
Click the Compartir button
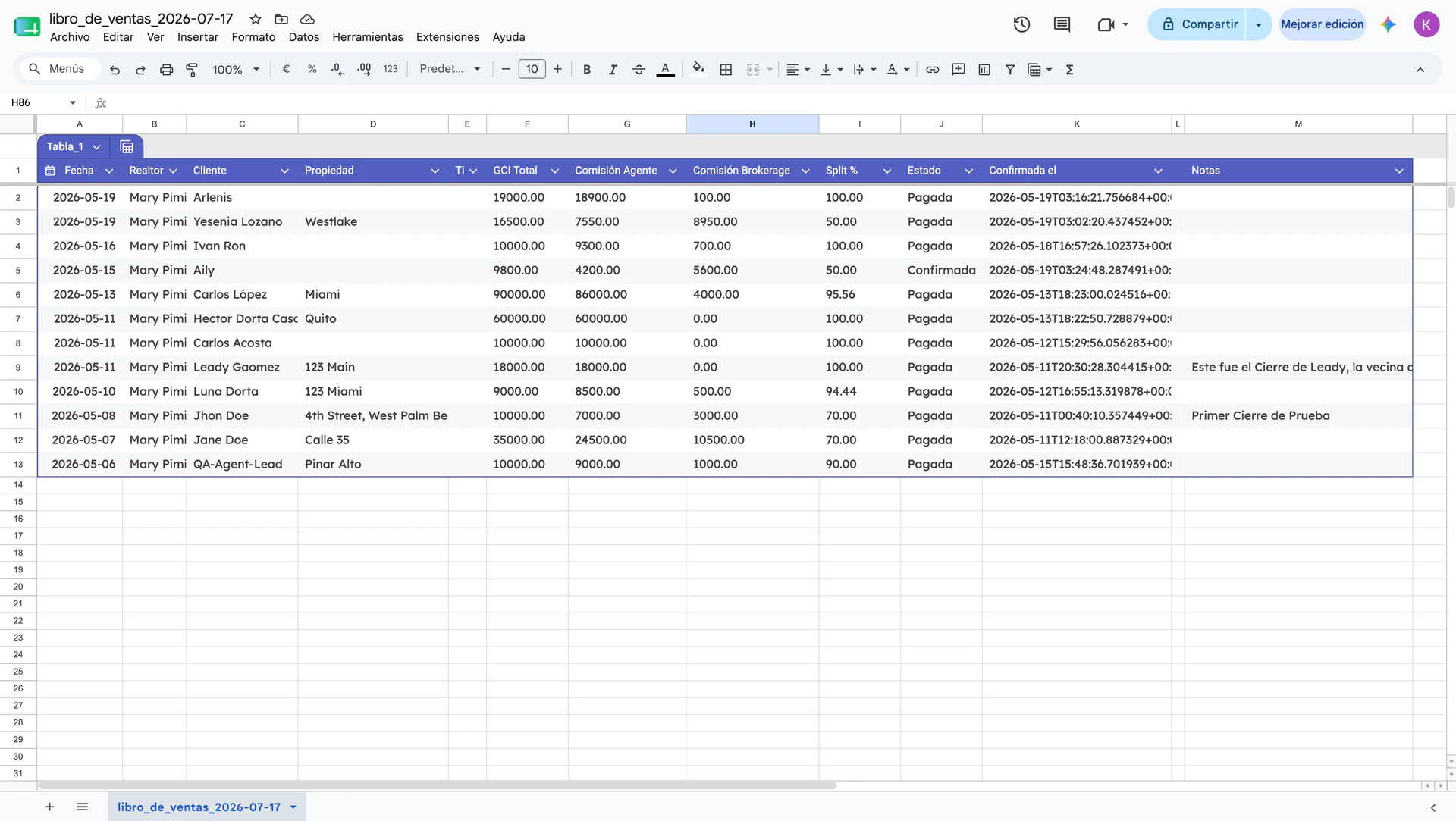pyautogui.click(x=1198, y=24)
